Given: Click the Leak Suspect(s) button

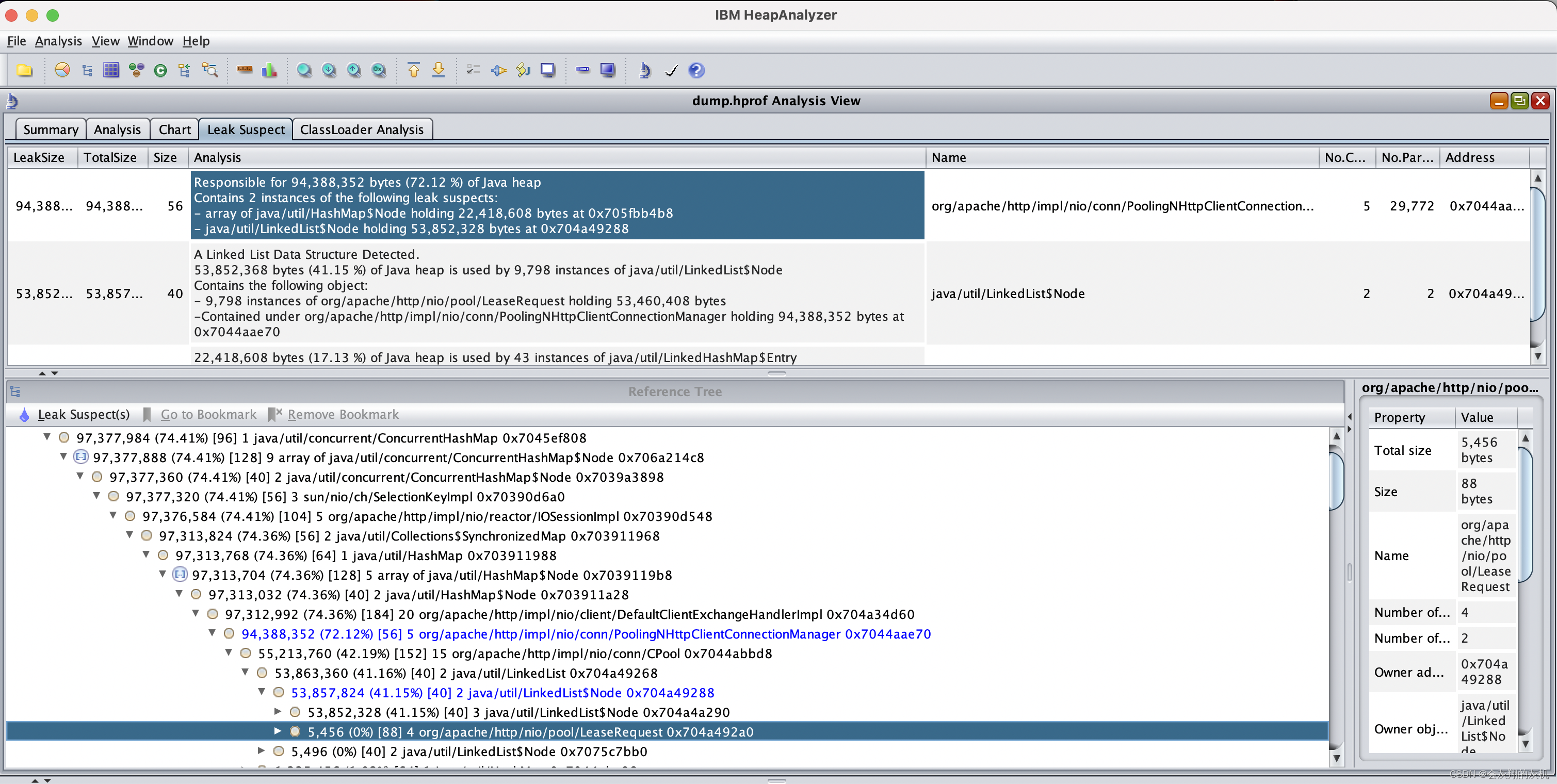Looking at the screenshot, I should (75, 415).
